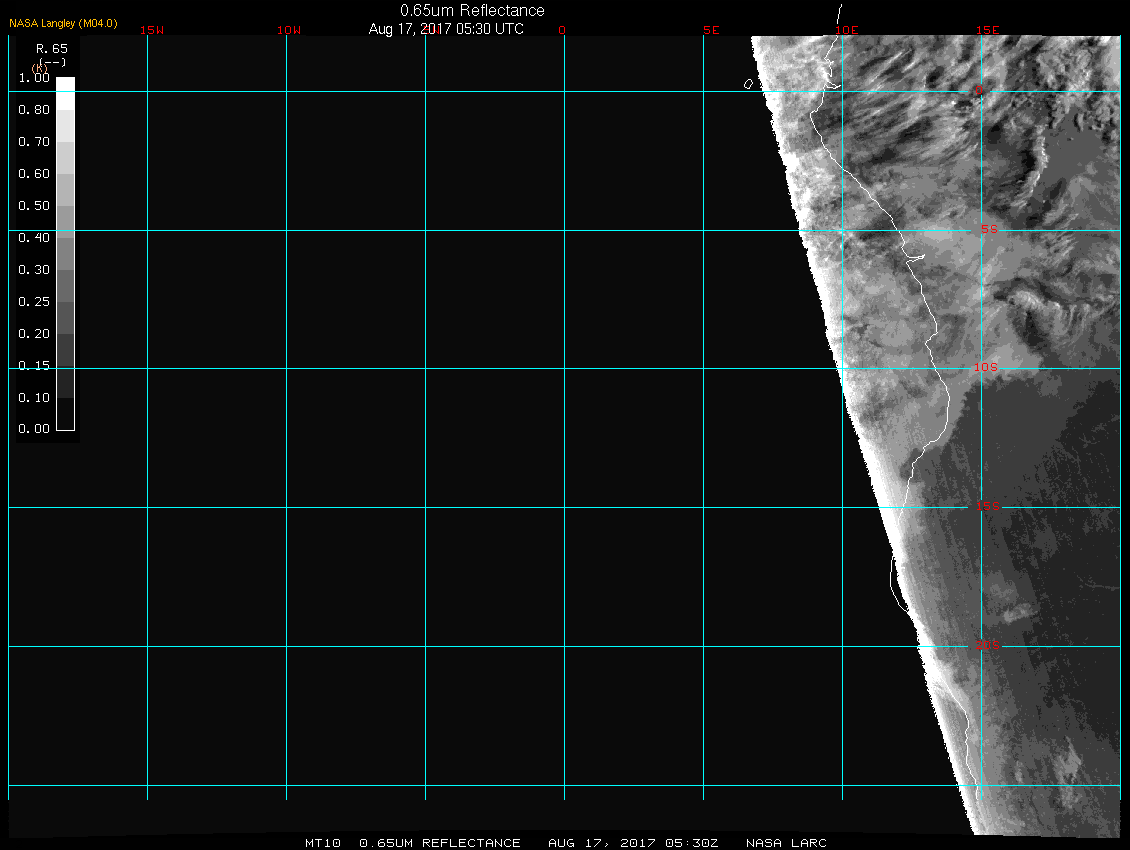Click the '0.40' colorbar value
The image size is (1130, 850).
pyautogui.click(x=34, y=238)
